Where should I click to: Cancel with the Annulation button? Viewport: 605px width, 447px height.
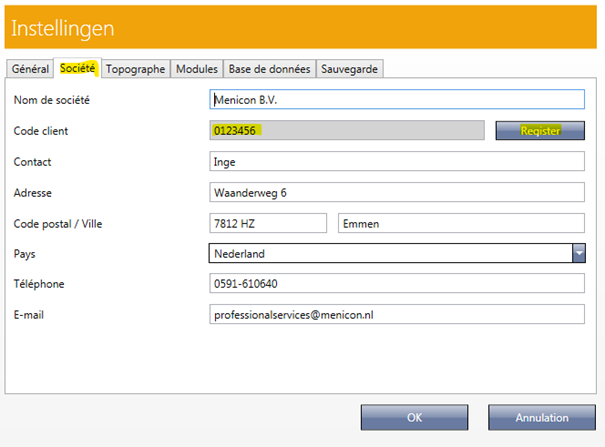click(x=541, y=418)
